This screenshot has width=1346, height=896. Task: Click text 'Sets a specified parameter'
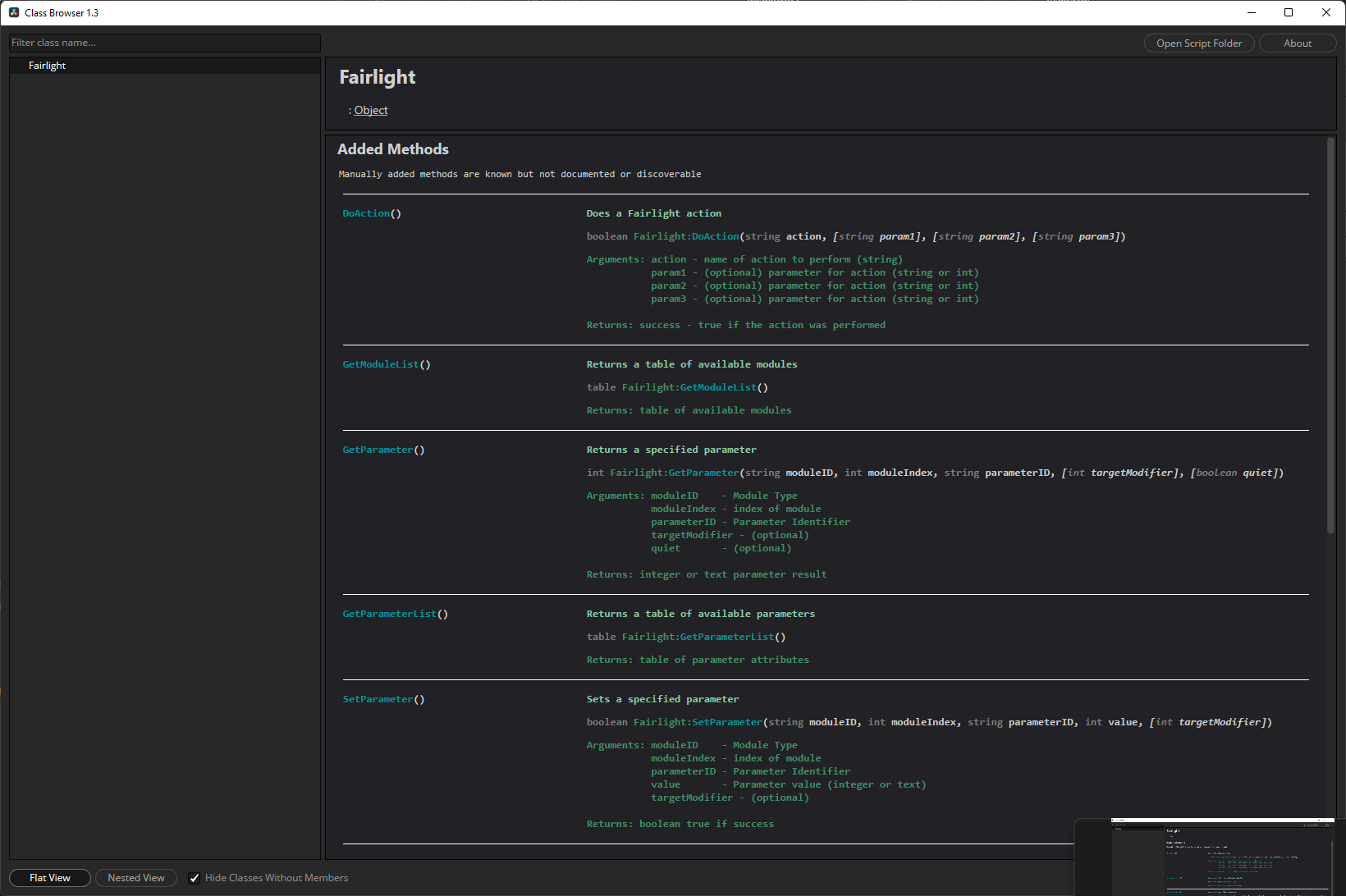[662, 699]
